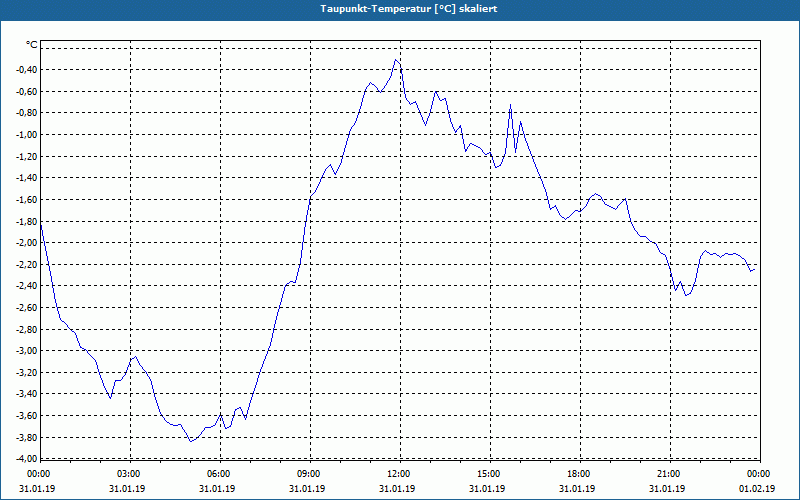Click the -2,00 y-axis label

(x=28, y=243)
